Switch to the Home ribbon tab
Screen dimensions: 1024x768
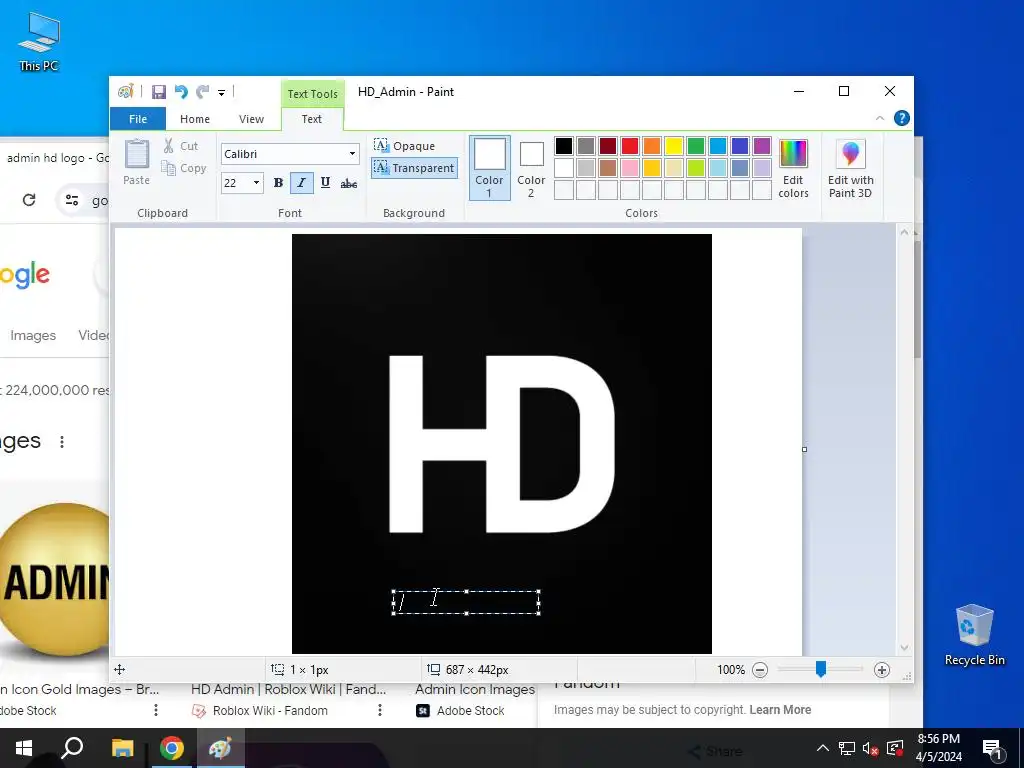(195, 119)
